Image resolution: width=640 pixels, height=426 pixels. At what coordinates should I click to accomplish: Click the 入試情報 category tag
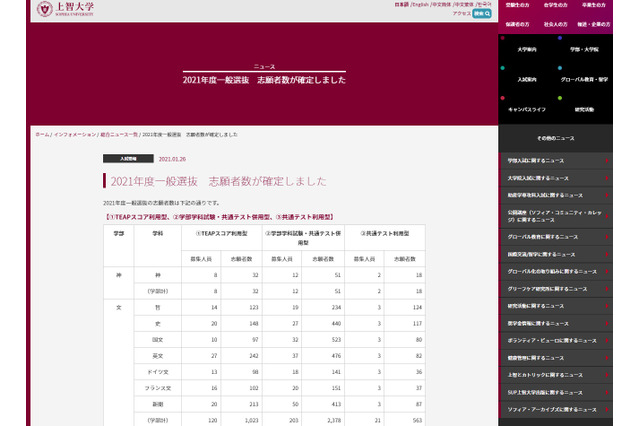tap(128, 159)
